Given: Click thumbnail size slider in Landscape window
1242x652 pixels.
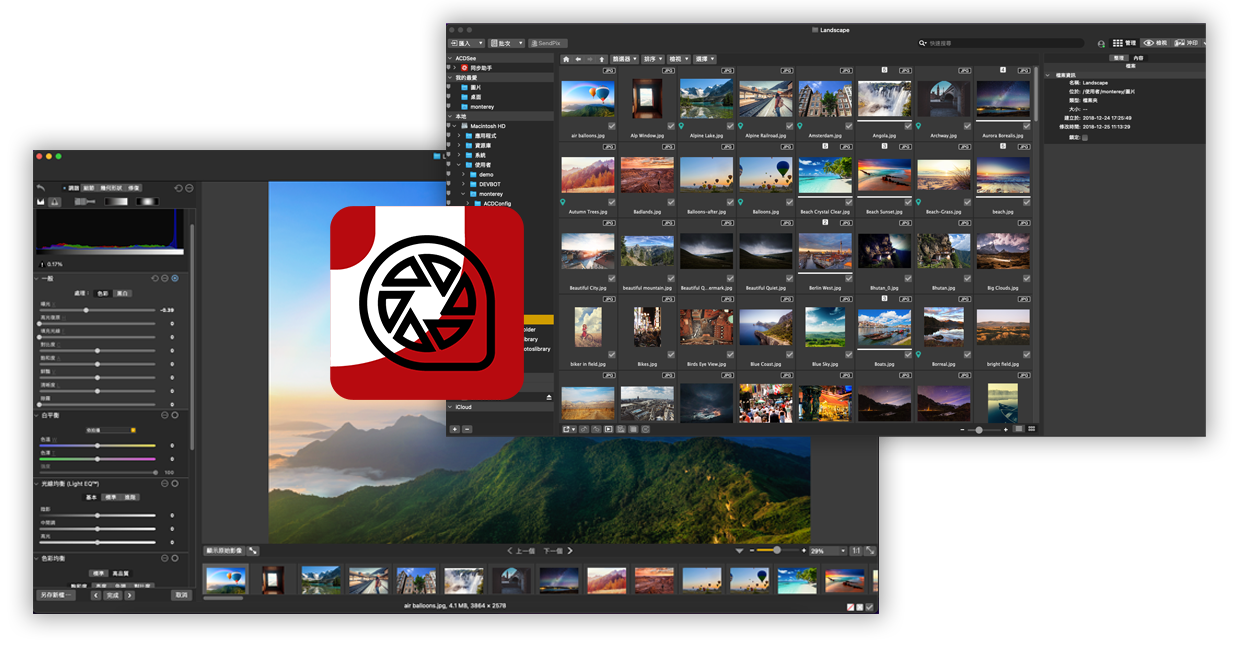Looking at the screenshot, I should tap(979, 429).
